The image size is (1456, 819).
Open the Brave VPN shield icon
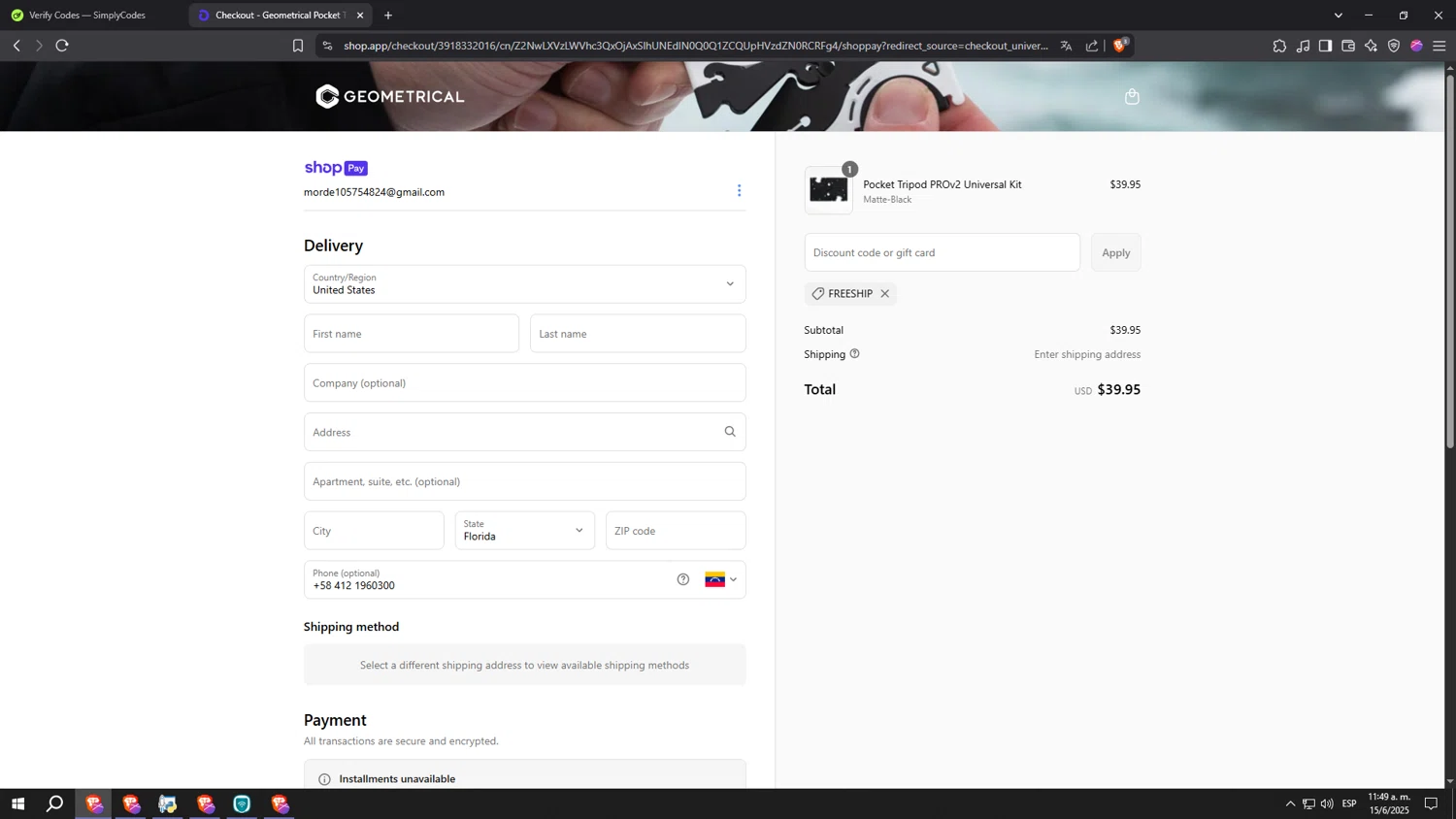pyautogui.click(x=1394, y=46)
